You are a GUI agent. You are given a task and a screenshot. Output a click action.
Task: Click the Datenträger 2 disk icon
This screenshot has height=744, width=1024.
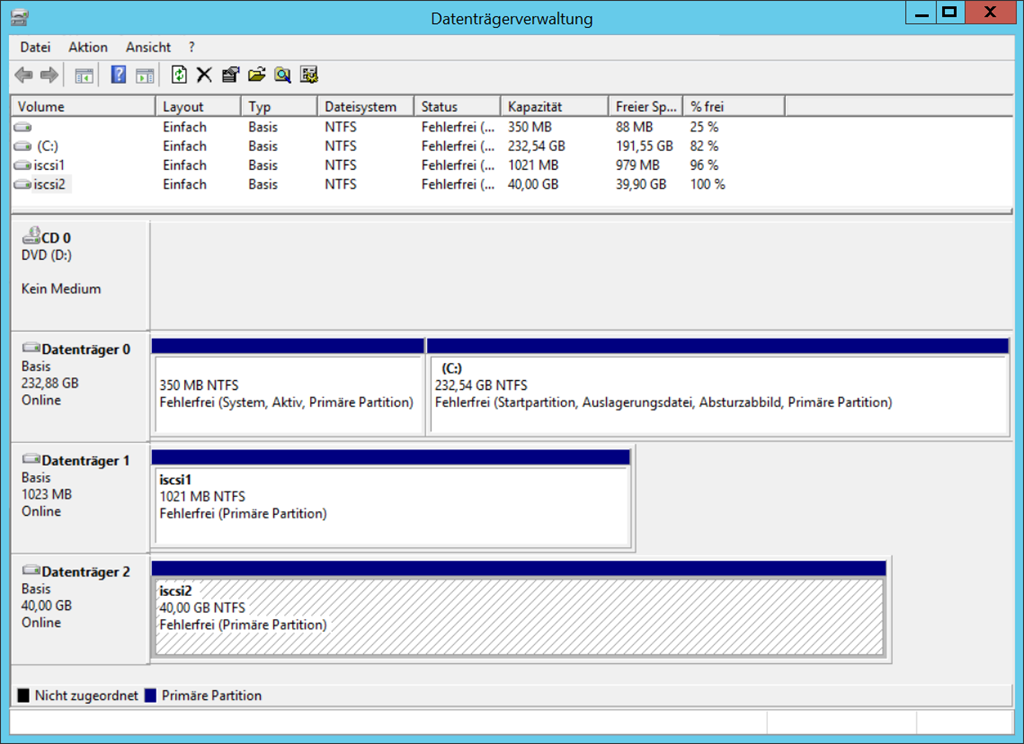[31, 570]
